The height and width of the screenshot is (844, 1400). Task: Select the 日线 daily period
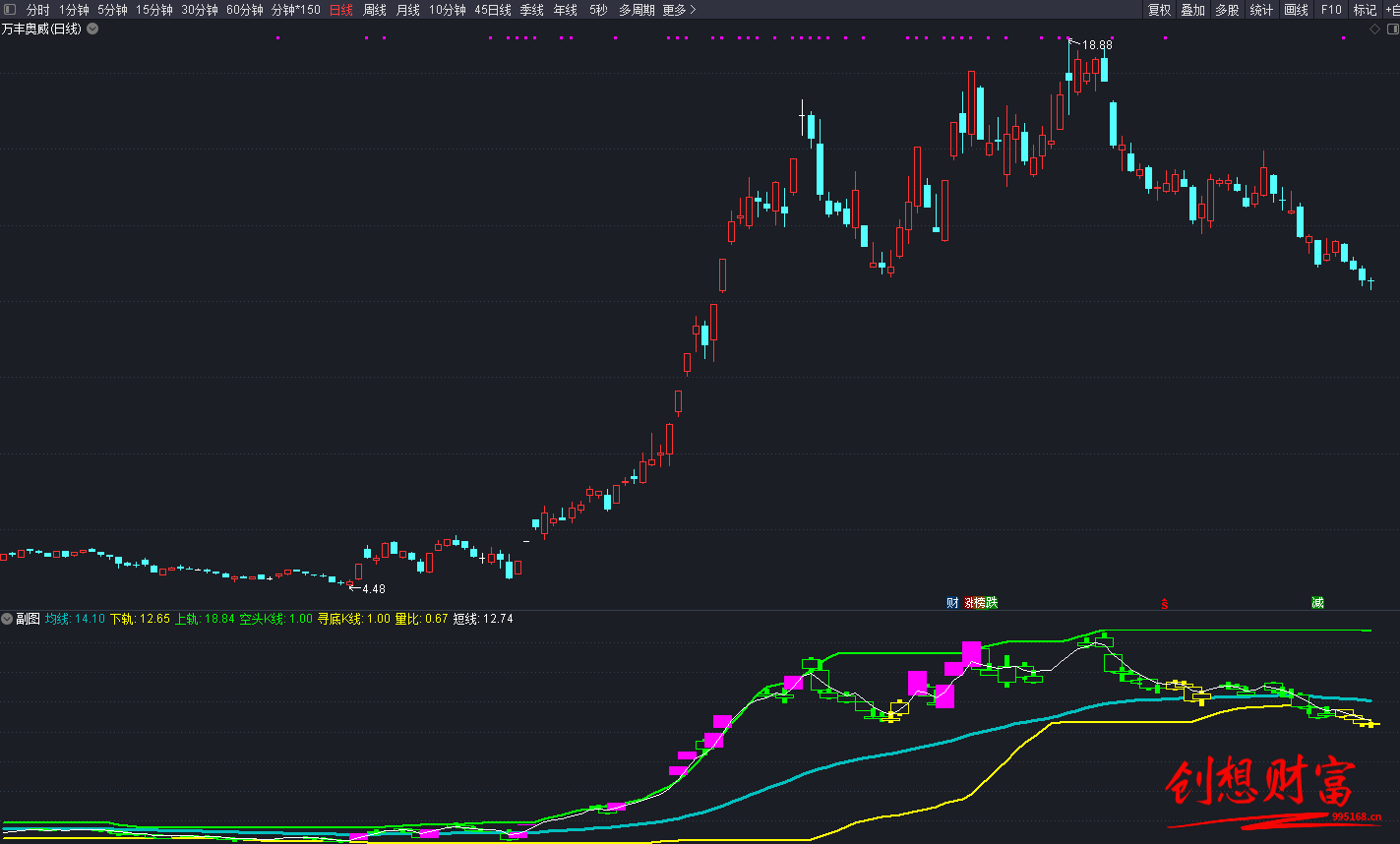pos(340,10)
